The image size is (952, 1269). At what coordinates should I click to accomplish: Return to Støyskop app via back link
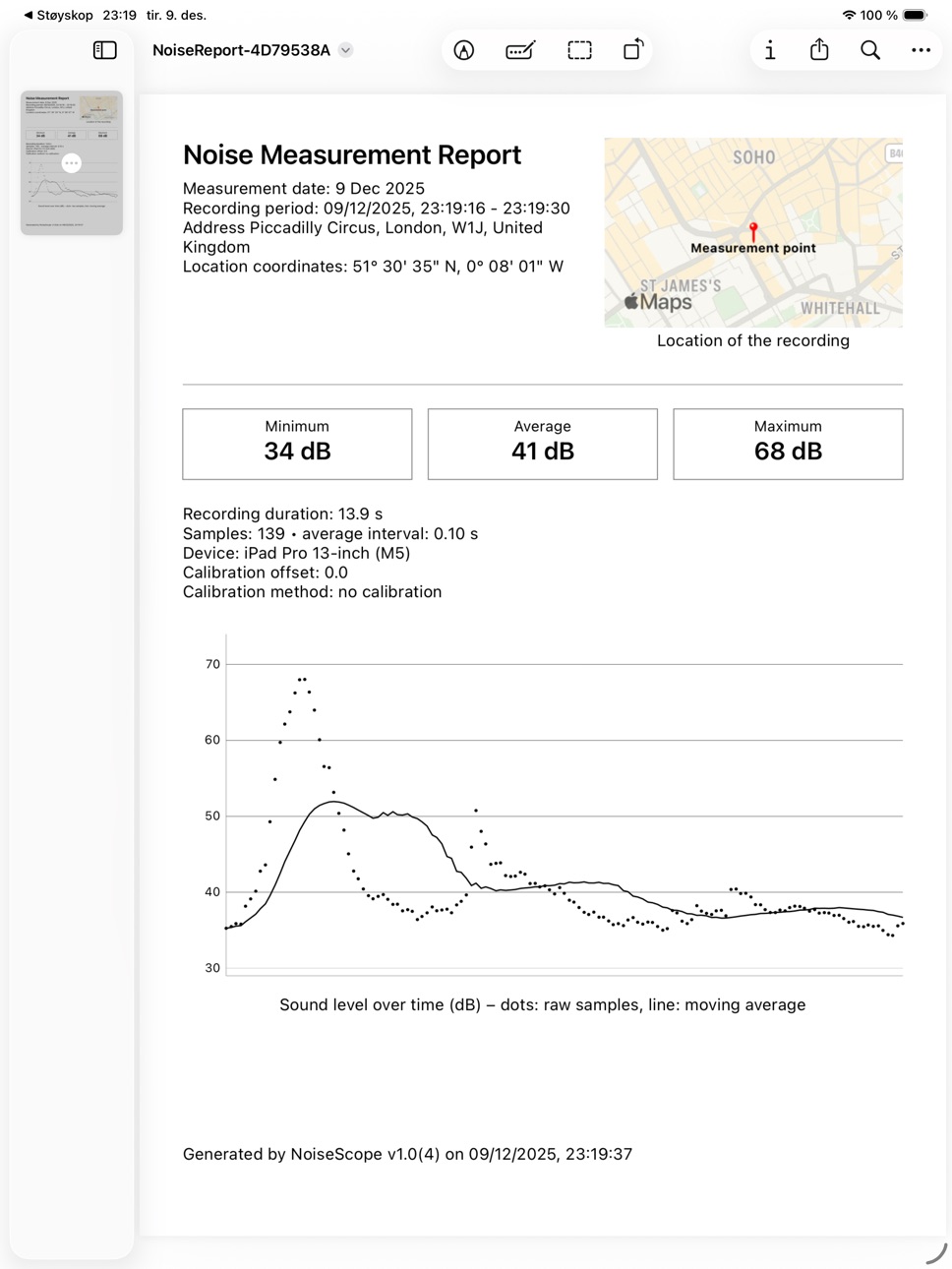tap(58, 15)
